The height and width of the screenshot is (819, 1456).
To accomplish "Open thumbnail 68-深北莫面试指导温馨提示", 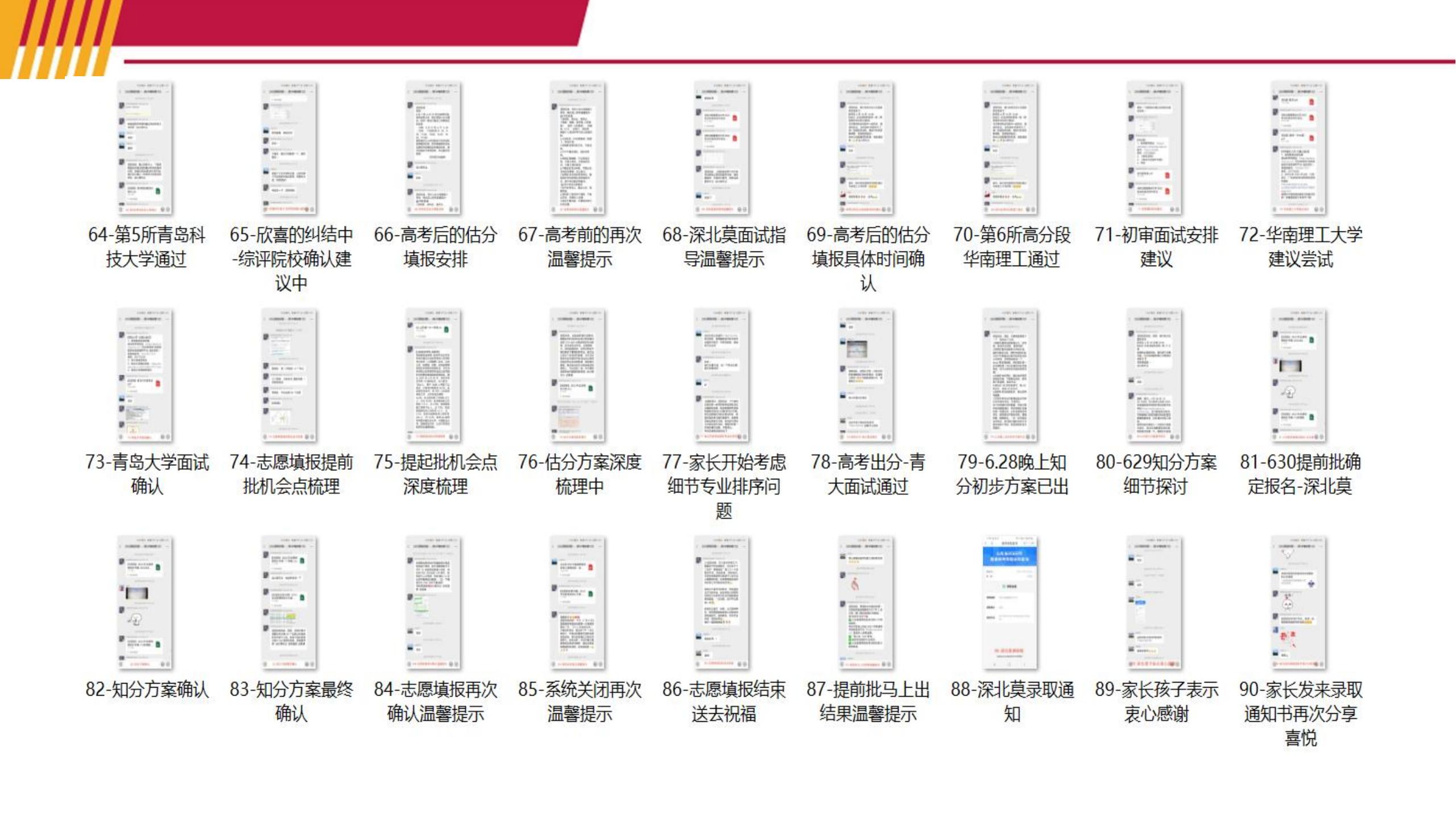I will pyautogui.click(x=723, y=148).
